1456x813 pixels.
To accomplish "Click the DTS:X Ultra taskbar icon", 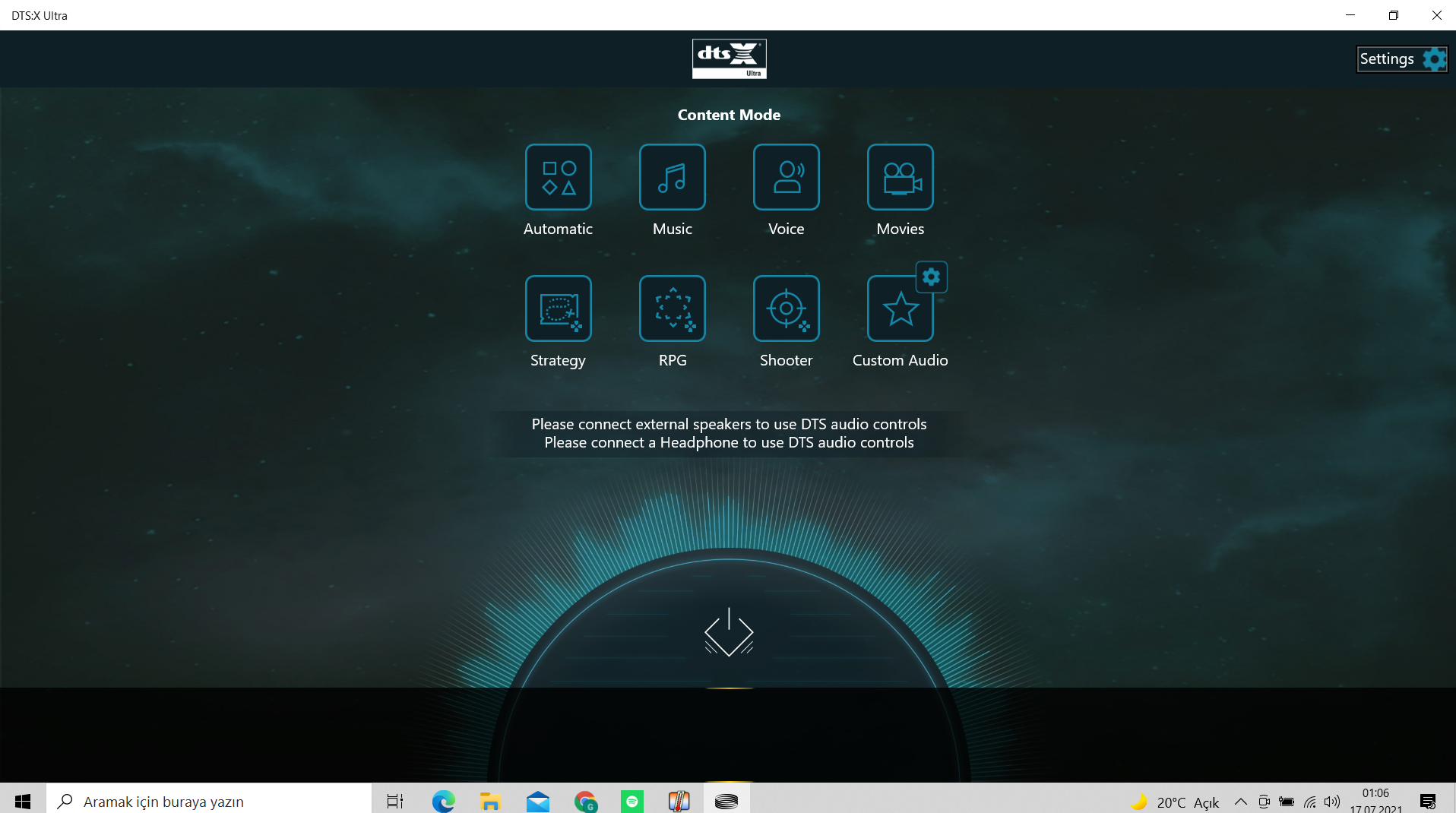I will point(726,801).
